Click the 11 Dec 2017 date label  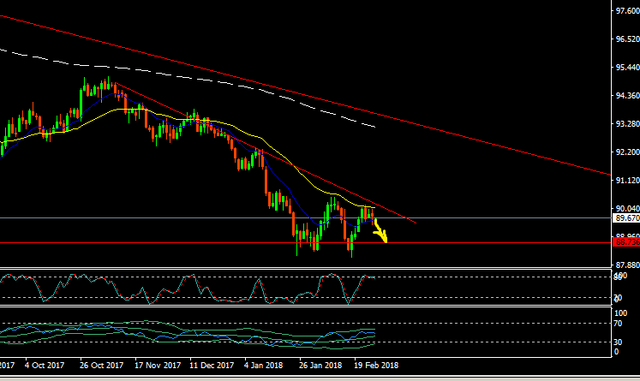point(212,365)
